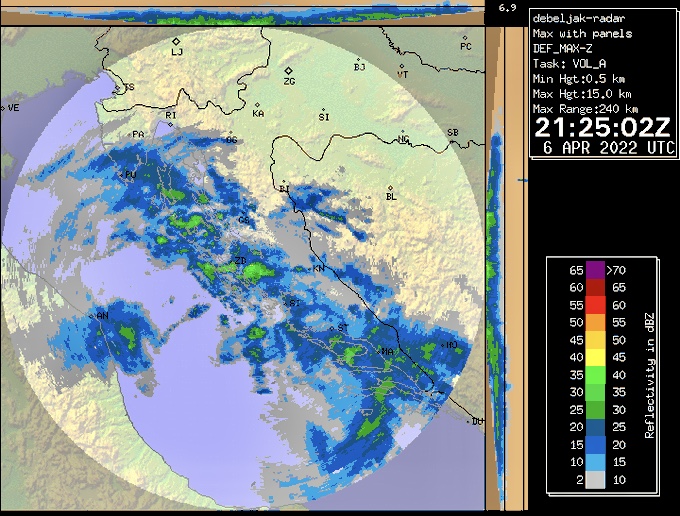
Task: Select the PC city label
Action: tap(466, 46)
